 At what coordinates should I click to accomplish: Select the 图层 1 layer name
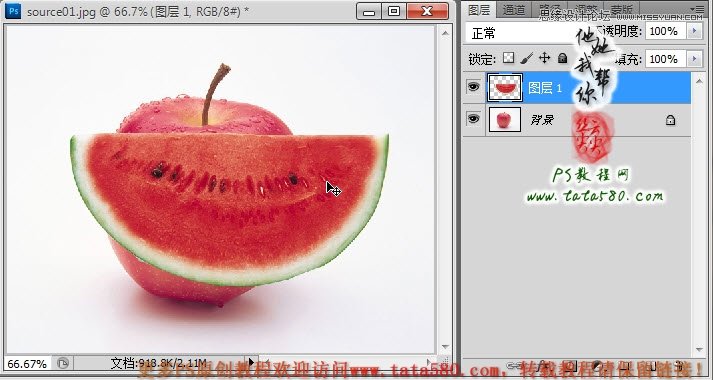pos(545,88)
